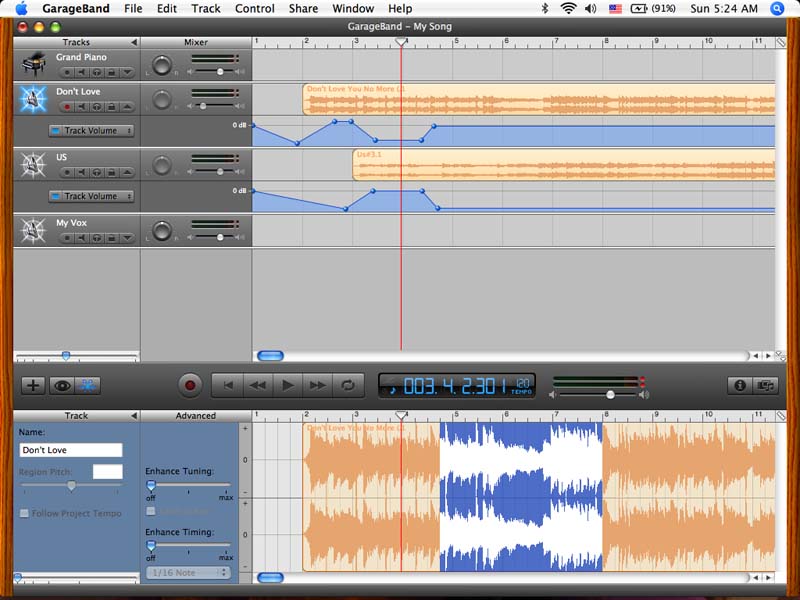Open Spotlight search in menu bar
Viewport: 800px width, 600px height.
(777, 9)
